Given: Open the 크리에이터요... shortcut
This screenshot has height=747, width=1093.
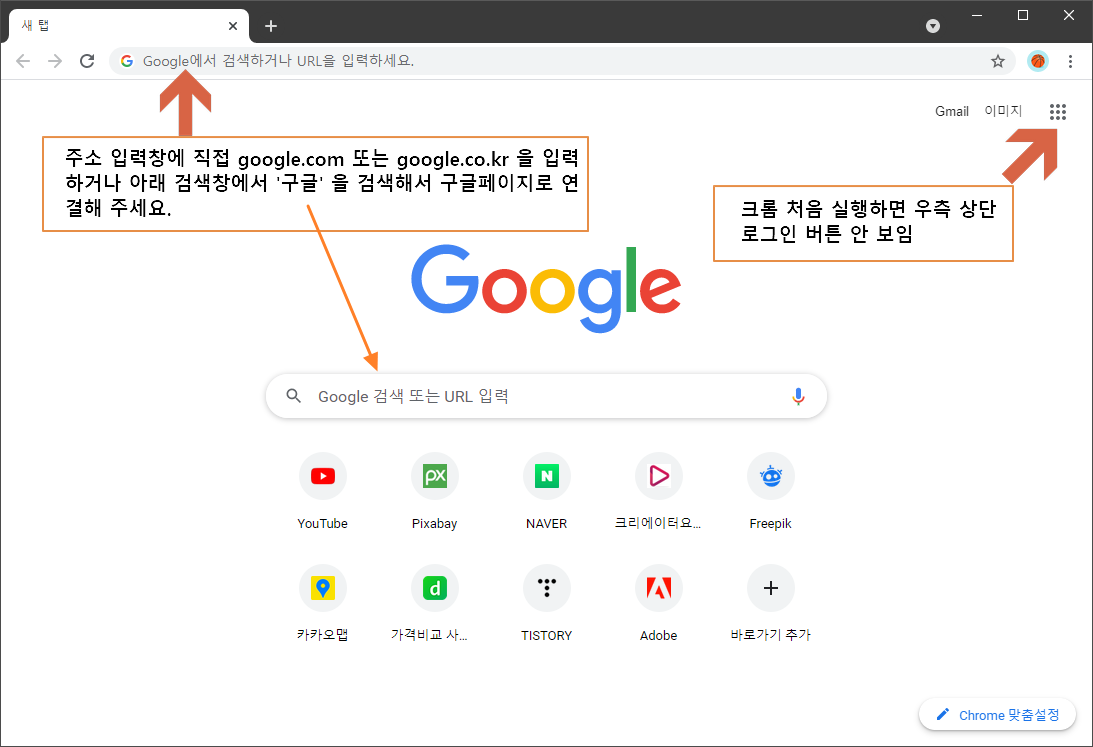Looking at the screenshot, I should (x=658, y=491).
